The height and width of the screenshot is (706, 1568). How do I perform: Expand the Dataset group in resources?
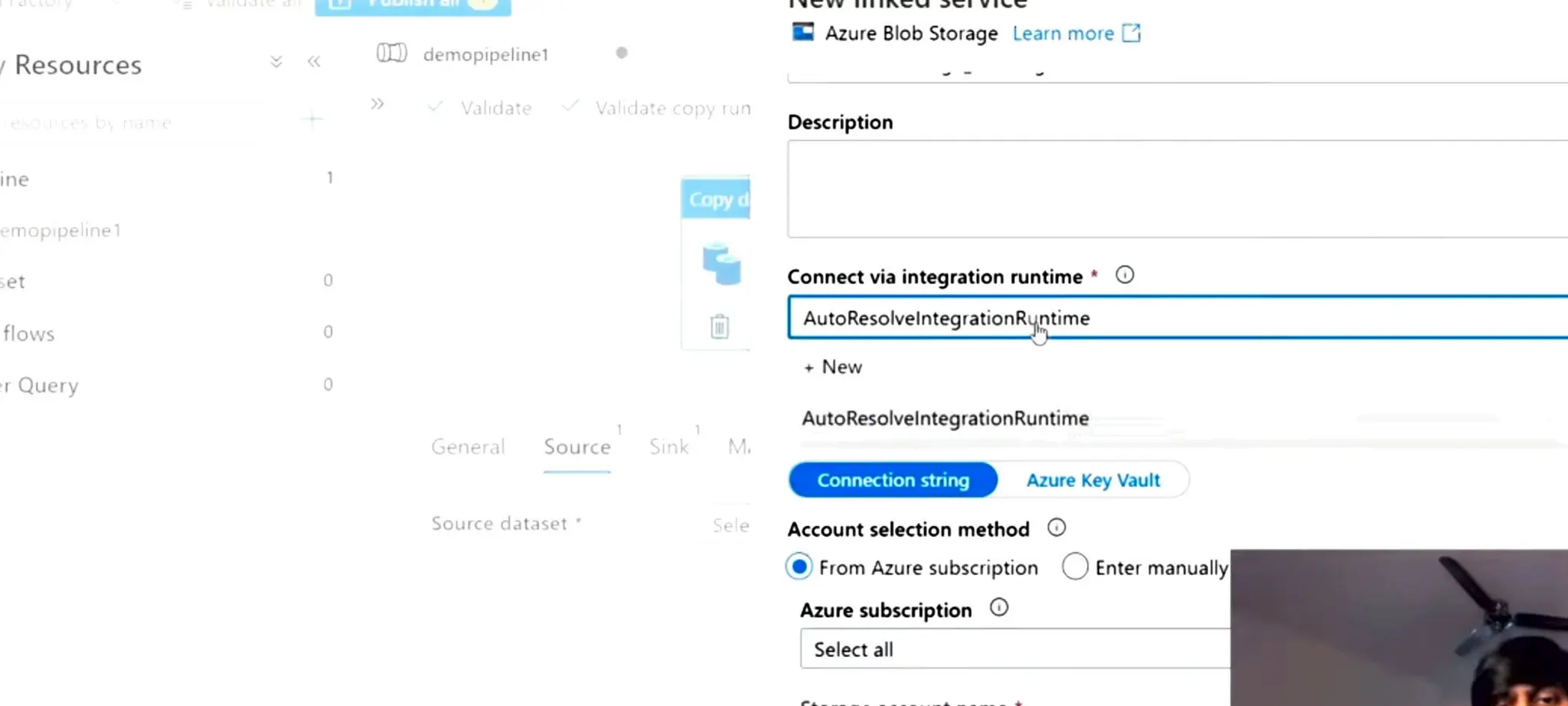(x=12, y=281)
